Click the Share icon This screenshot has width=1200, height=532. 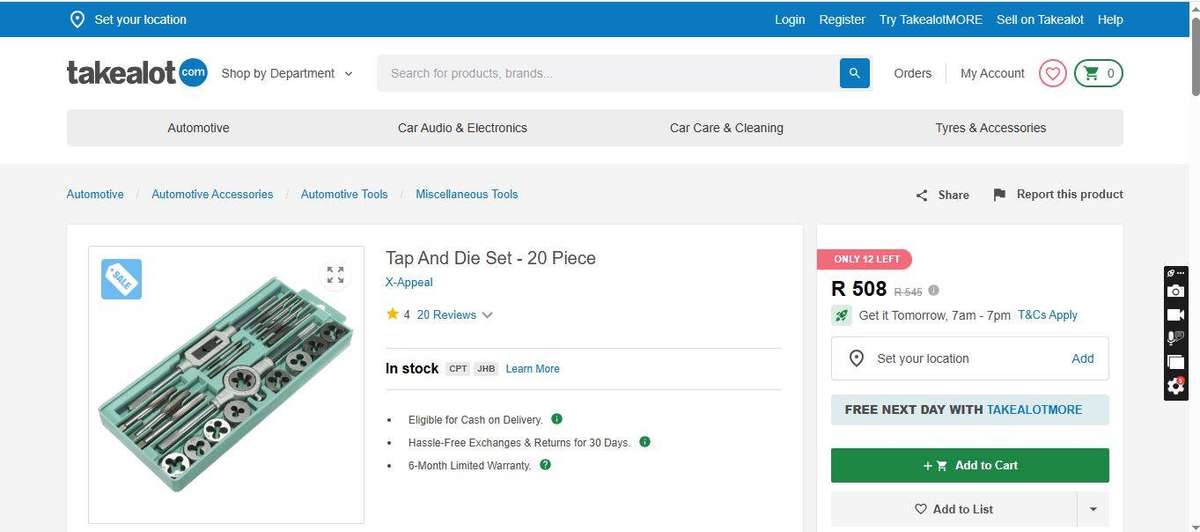[x=922, y=195]
